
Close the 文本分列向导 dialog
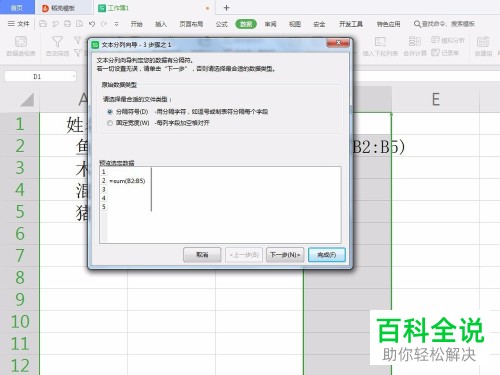338,43
